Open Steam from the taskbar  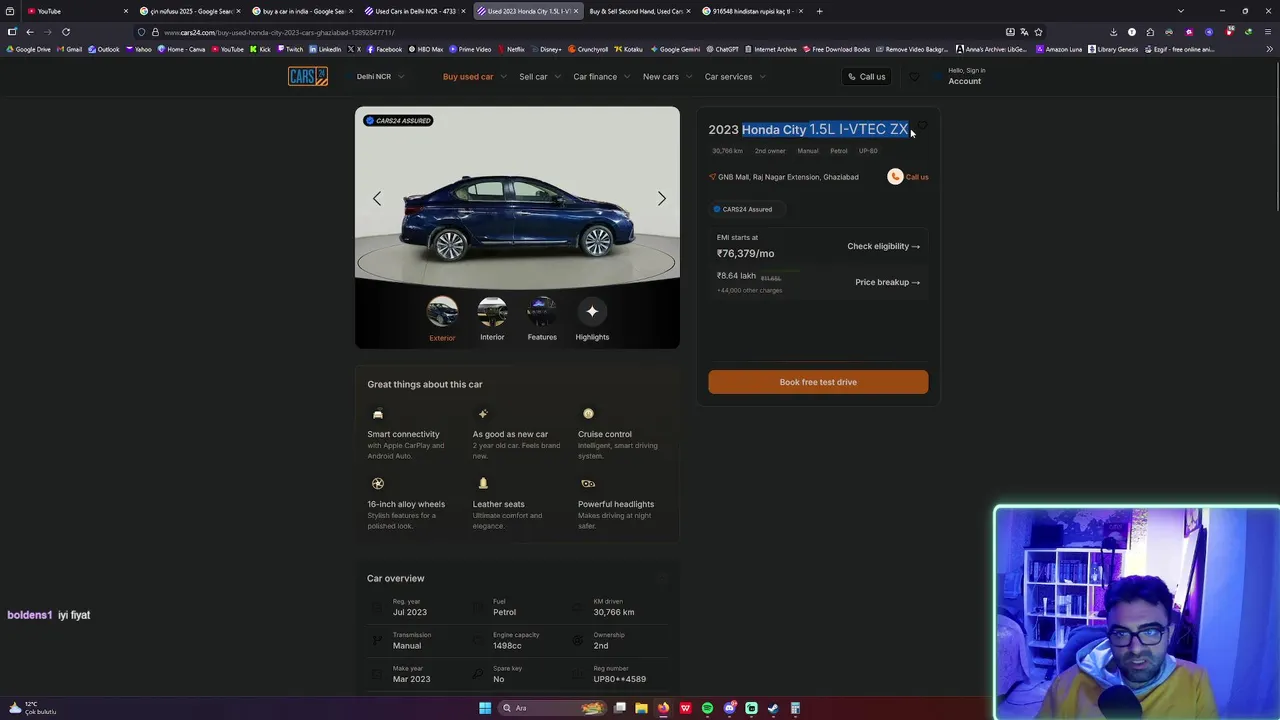coord(773,708)
